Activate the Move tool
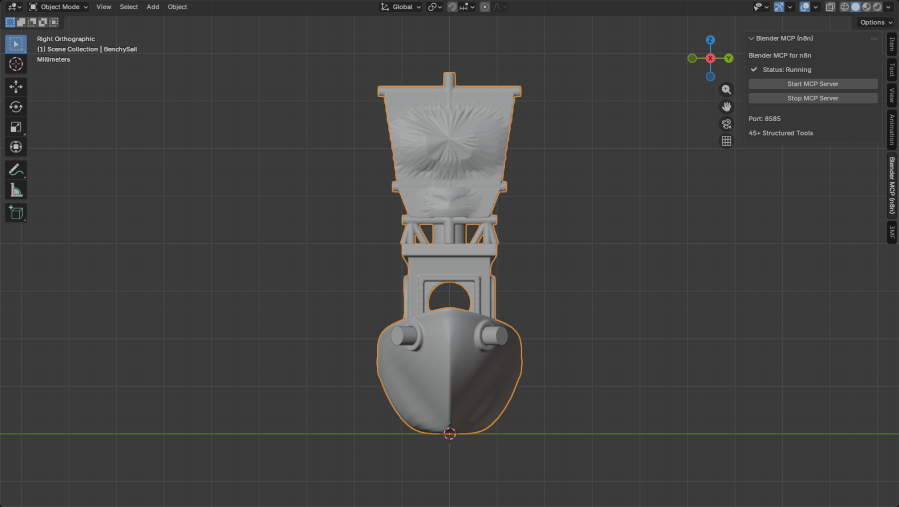 click(15, 87)
